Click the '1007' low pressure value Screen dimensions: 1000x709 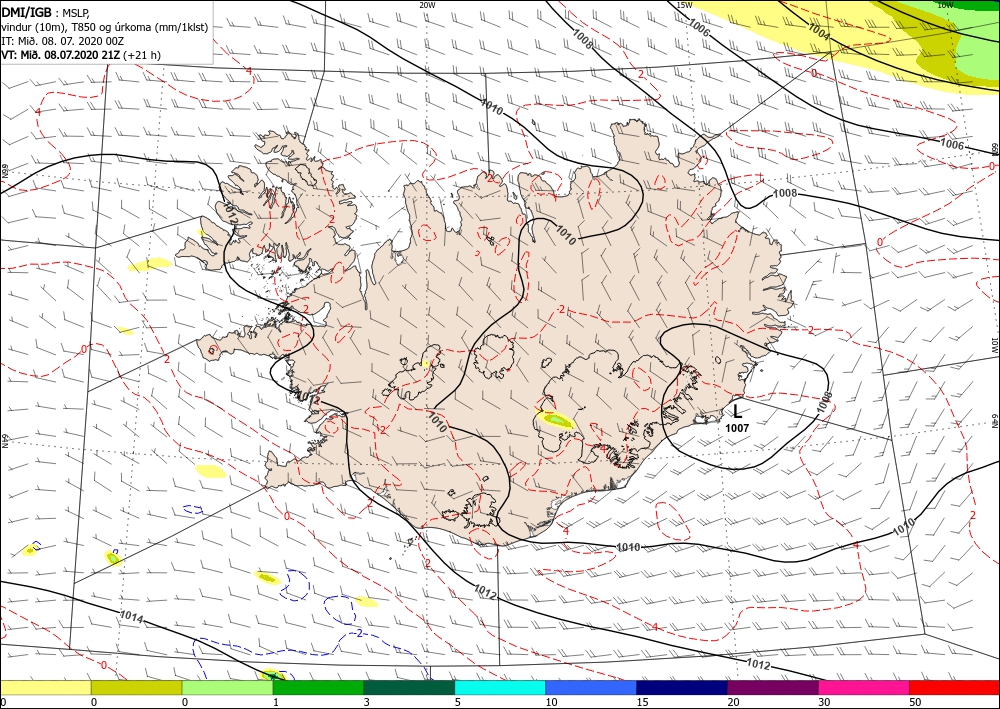(x=737, y=428)
